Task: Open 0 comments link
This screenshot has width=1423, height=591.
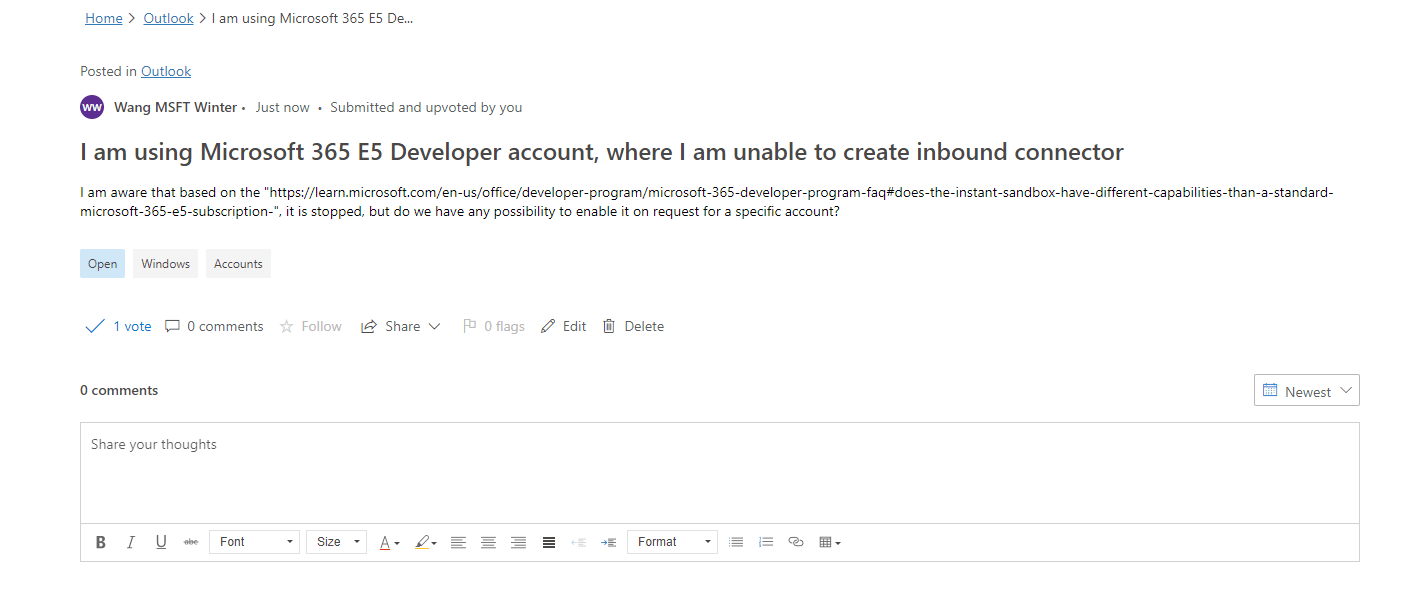Action: pos(214,326)
